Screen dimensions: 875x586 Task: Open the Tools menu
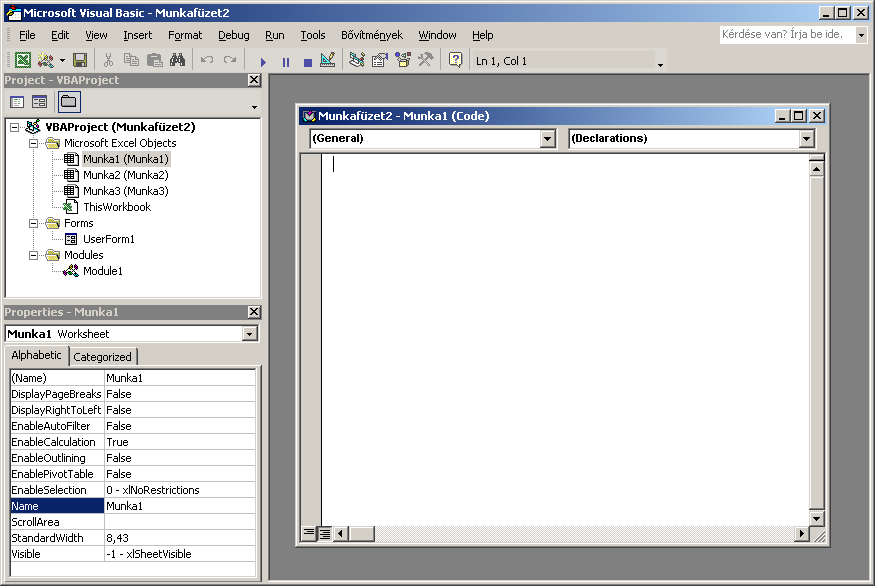[312, 35]
